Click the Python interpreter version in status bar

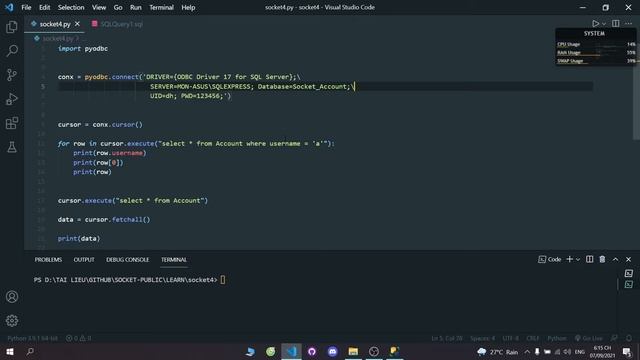[33, 338]
